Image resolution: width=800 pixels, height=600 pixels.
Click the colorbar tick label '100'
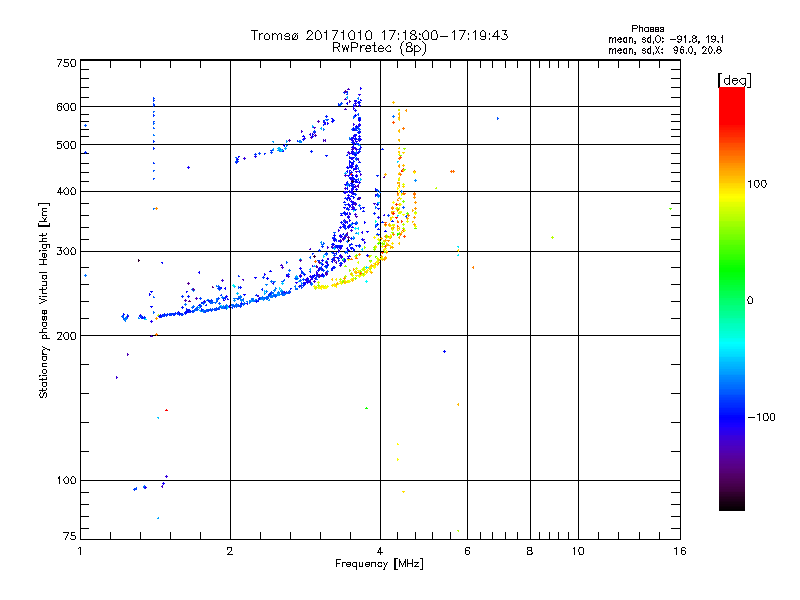pyautogui.click(x=757, y=184)
